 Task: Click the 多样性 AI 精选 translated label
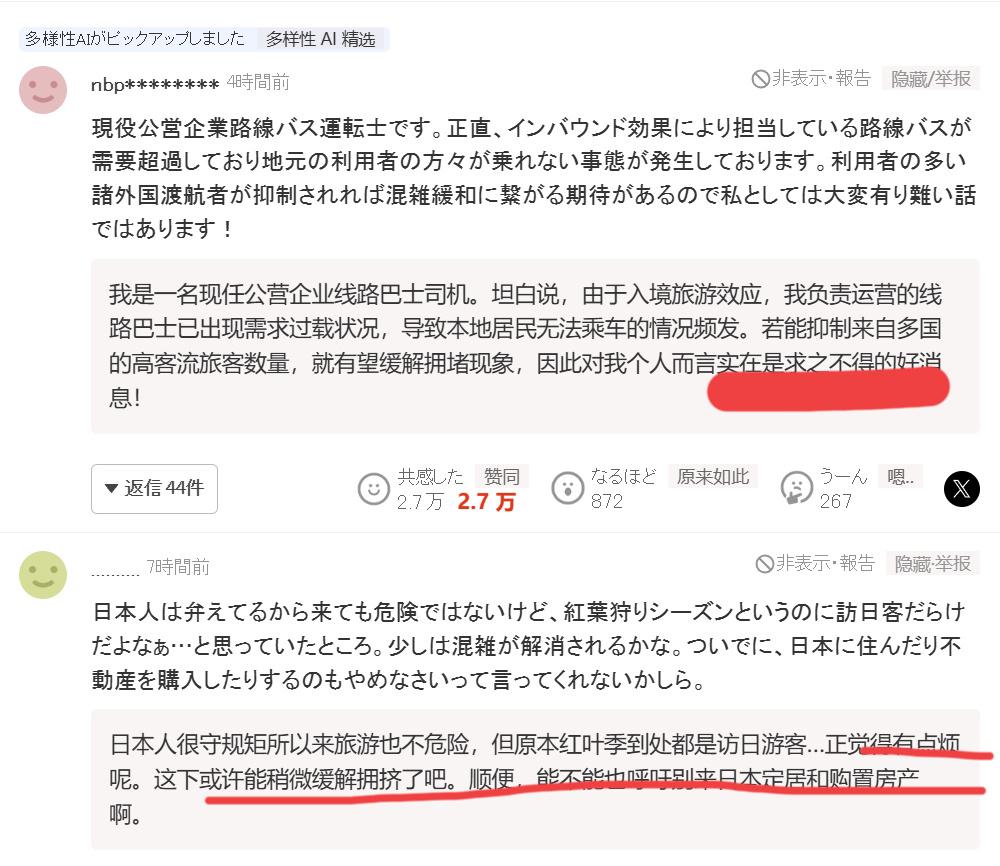(x=321, y=39)
